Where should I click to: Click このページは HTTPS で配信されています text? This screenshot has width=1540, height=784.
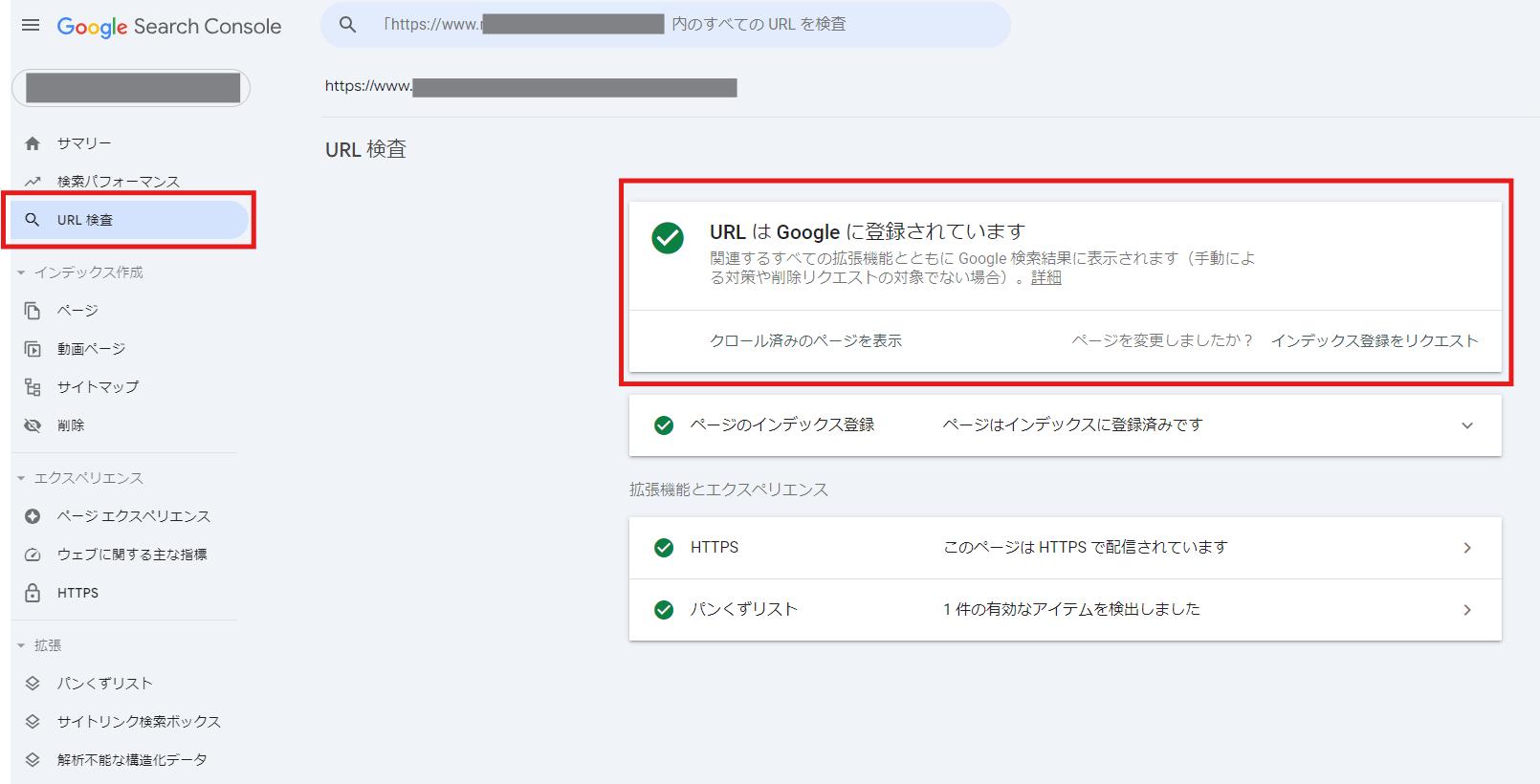(x=1086, y=548)
